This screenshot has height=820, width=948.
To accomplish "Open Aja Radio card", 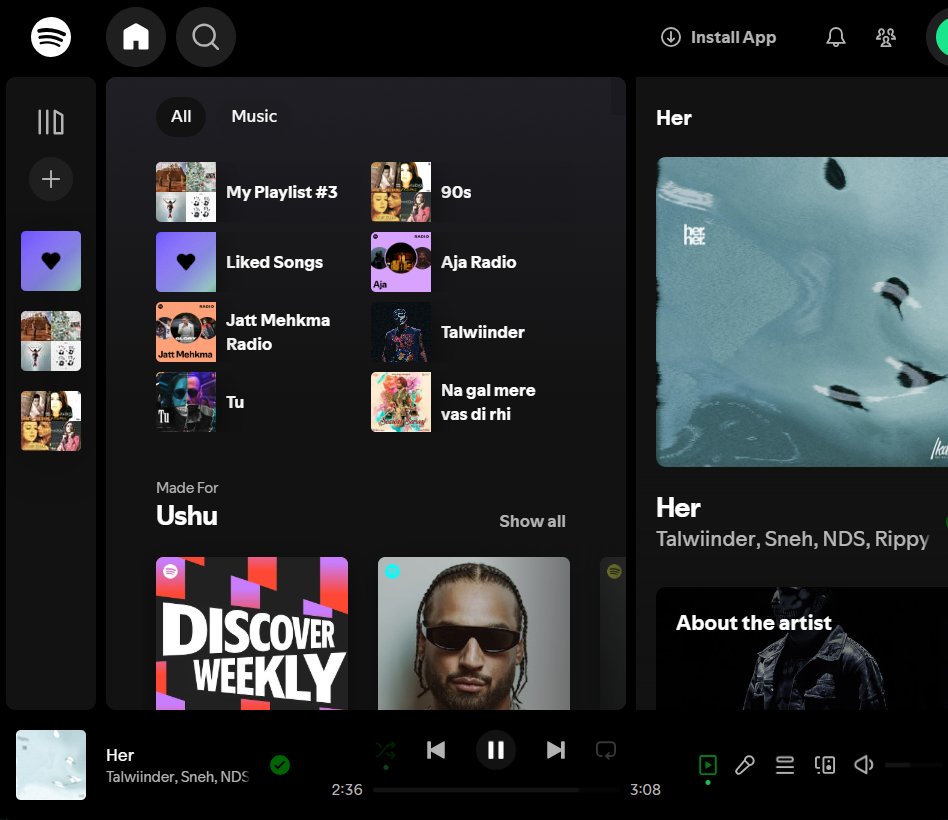I will pos(475,262).
